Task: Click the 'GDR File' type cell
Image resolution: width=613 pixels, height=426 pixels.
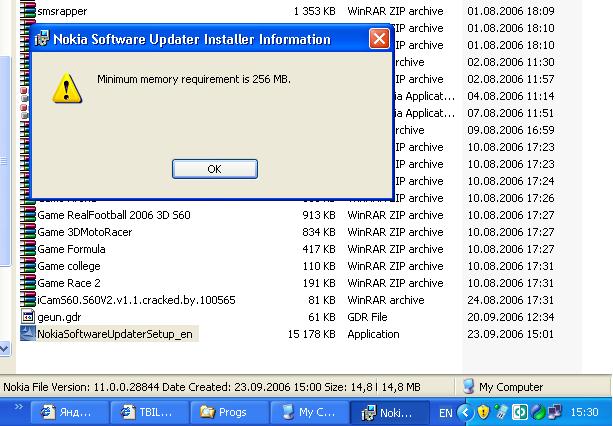Action: 367,317
